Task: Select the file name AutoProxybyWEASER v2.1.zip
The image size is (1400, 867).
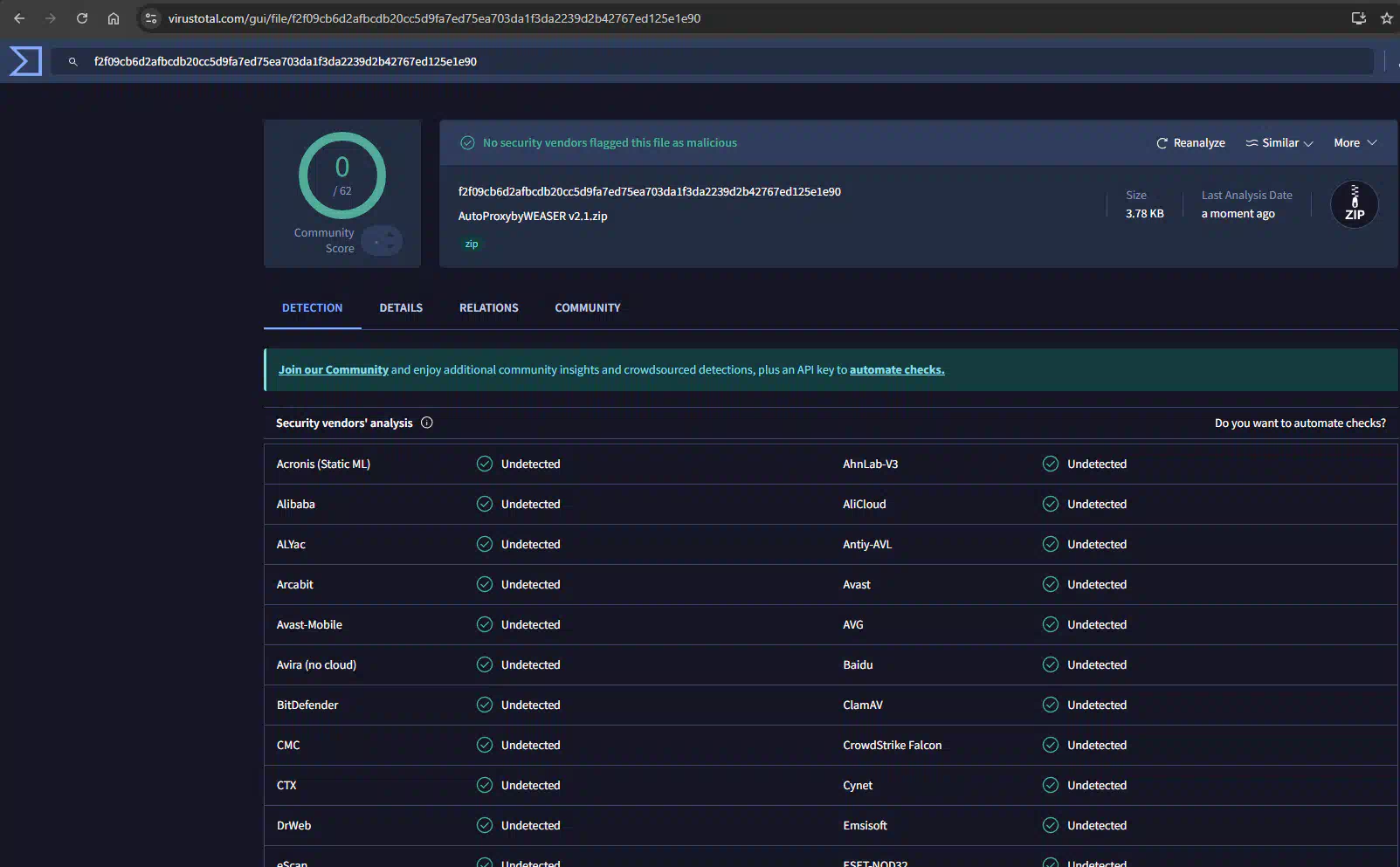Action: [x=533, y=217]
